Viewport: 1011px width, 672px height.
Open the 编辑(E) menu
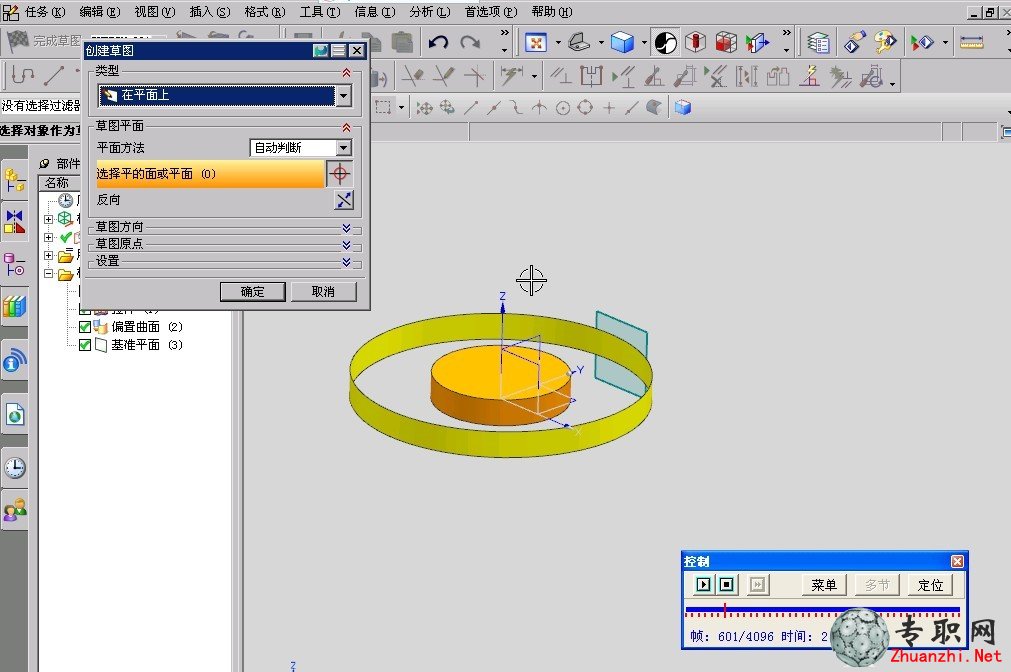(x=100, y=12)
